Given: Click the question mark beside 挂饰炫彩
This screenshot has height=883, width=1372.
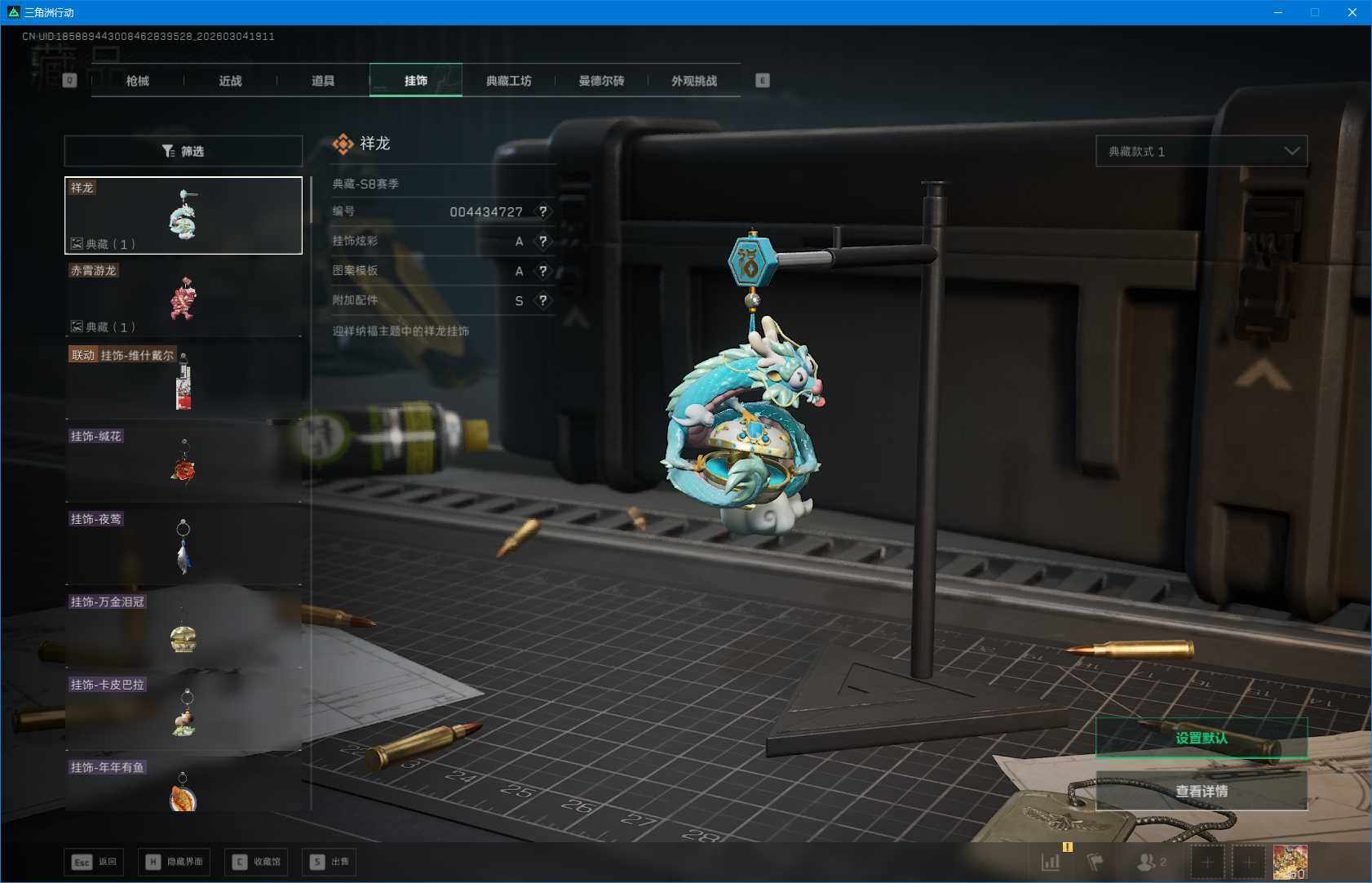Looking at the screenshot, I should tap(542, 242).
